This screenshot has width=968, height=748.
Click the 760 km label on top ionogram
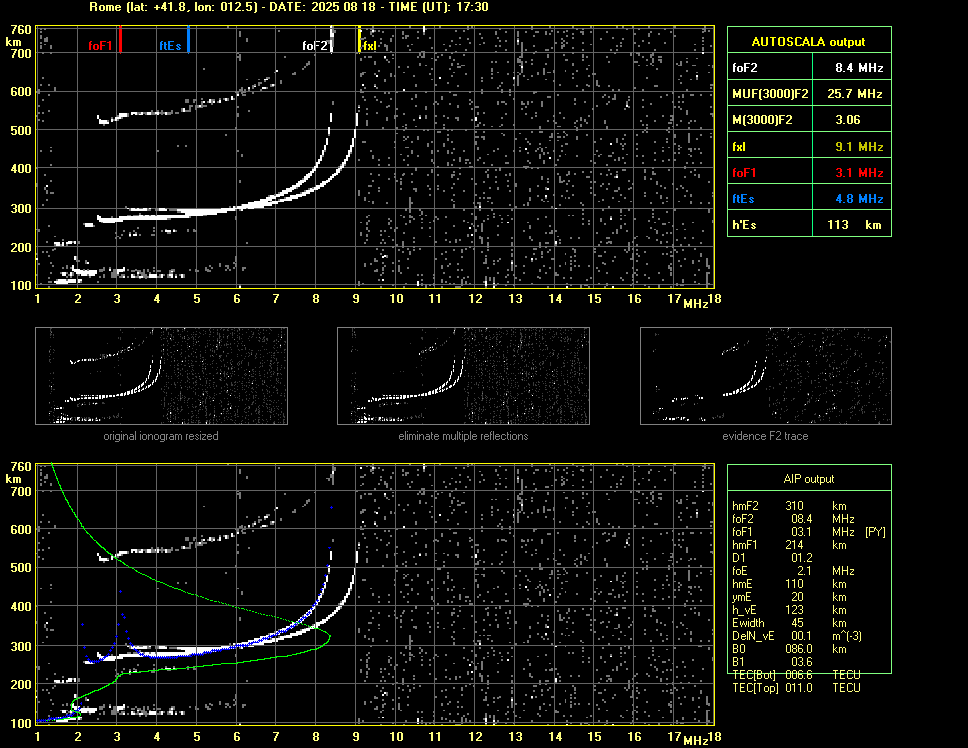(x=21, y=30)
